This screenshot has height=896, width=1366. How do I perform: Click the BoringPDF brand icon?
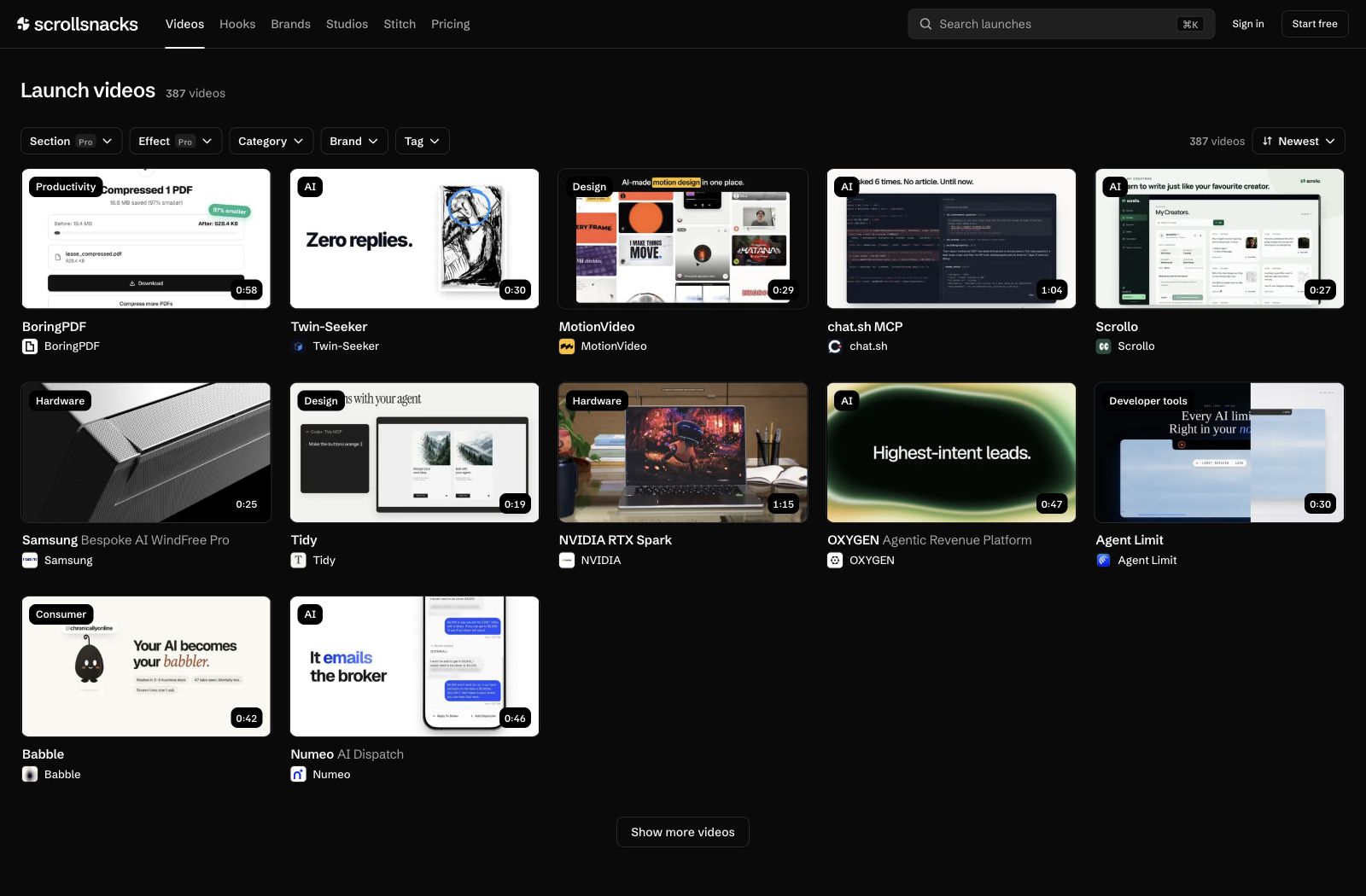pyautogui.click(x=30, y=346)
